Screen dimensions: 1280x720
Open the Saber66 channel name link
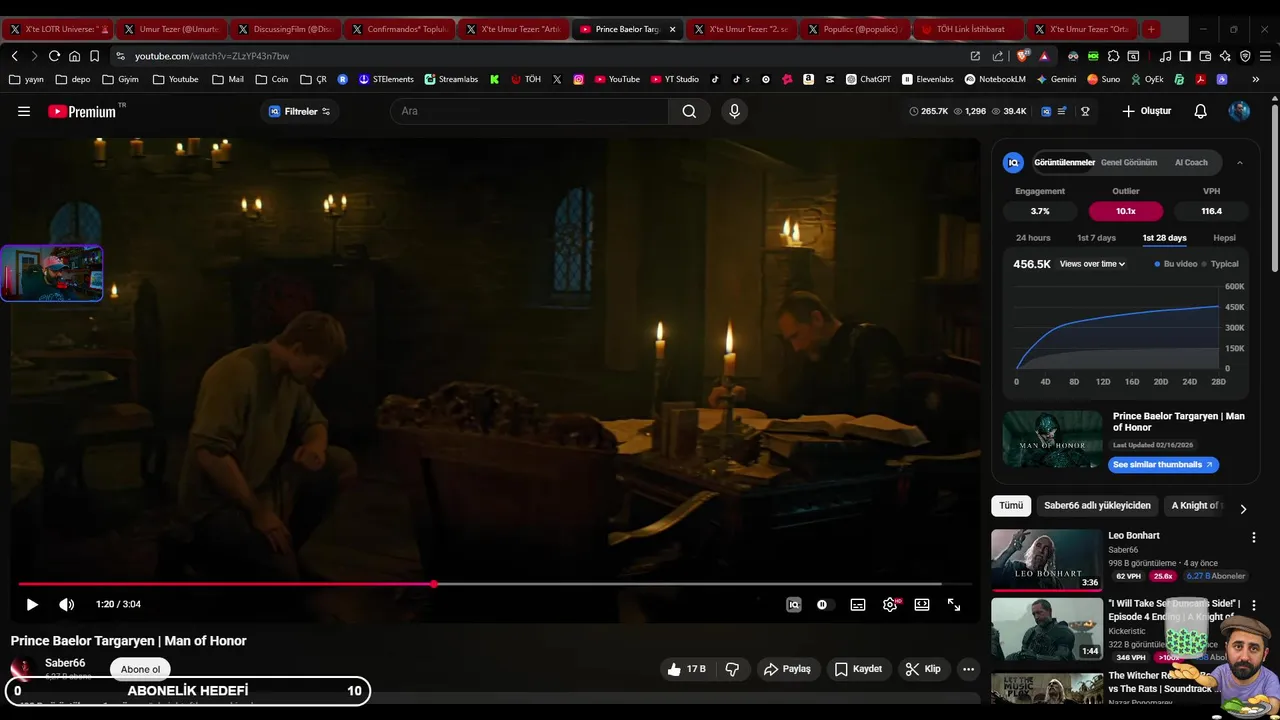point(65,663)
